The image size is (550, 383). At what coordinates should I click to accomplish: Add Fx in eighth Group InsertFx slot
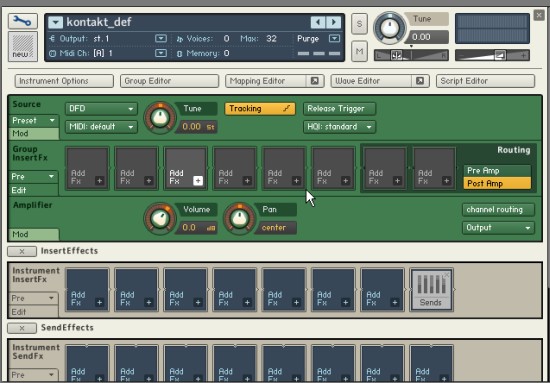coord(434,169)
